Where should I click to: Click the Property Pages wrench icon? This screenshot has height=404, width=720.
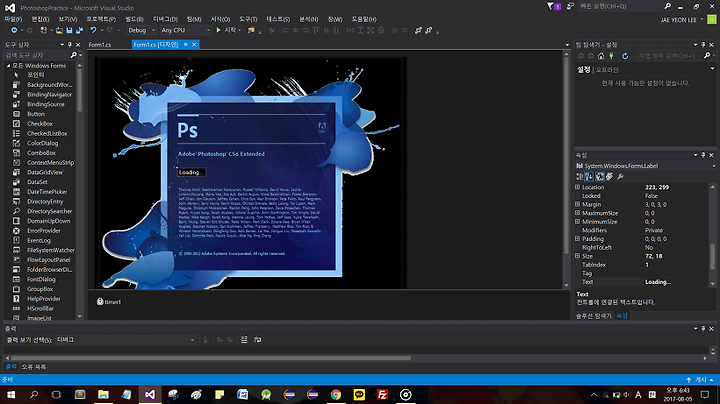pos(620,176)
